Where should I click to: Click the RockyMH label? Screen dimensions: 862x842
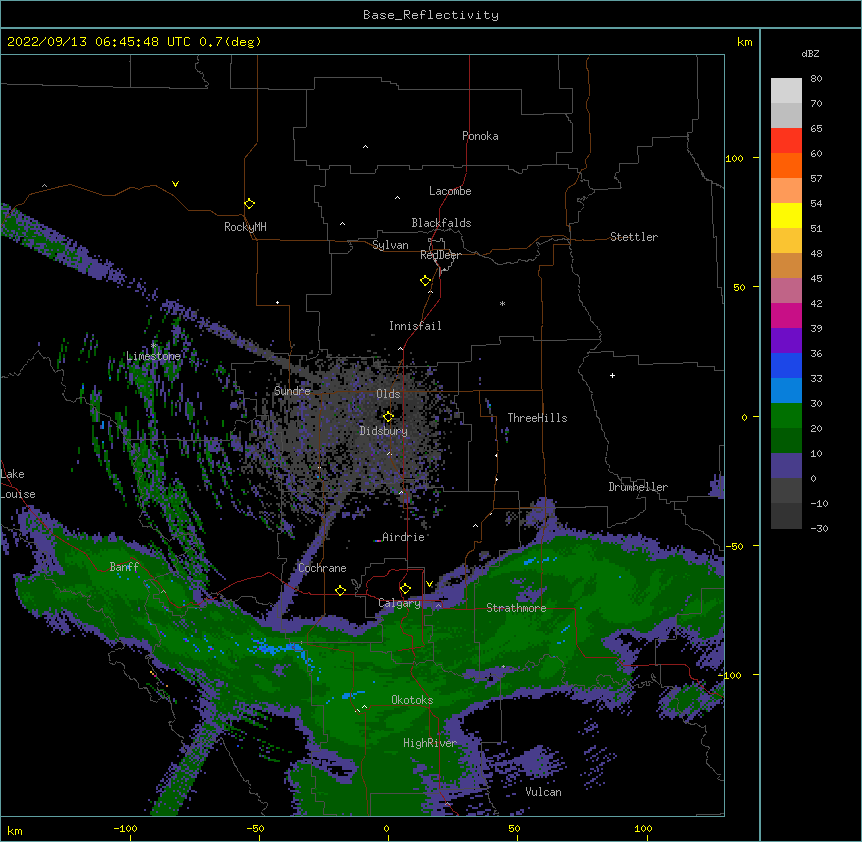[245, 227]
